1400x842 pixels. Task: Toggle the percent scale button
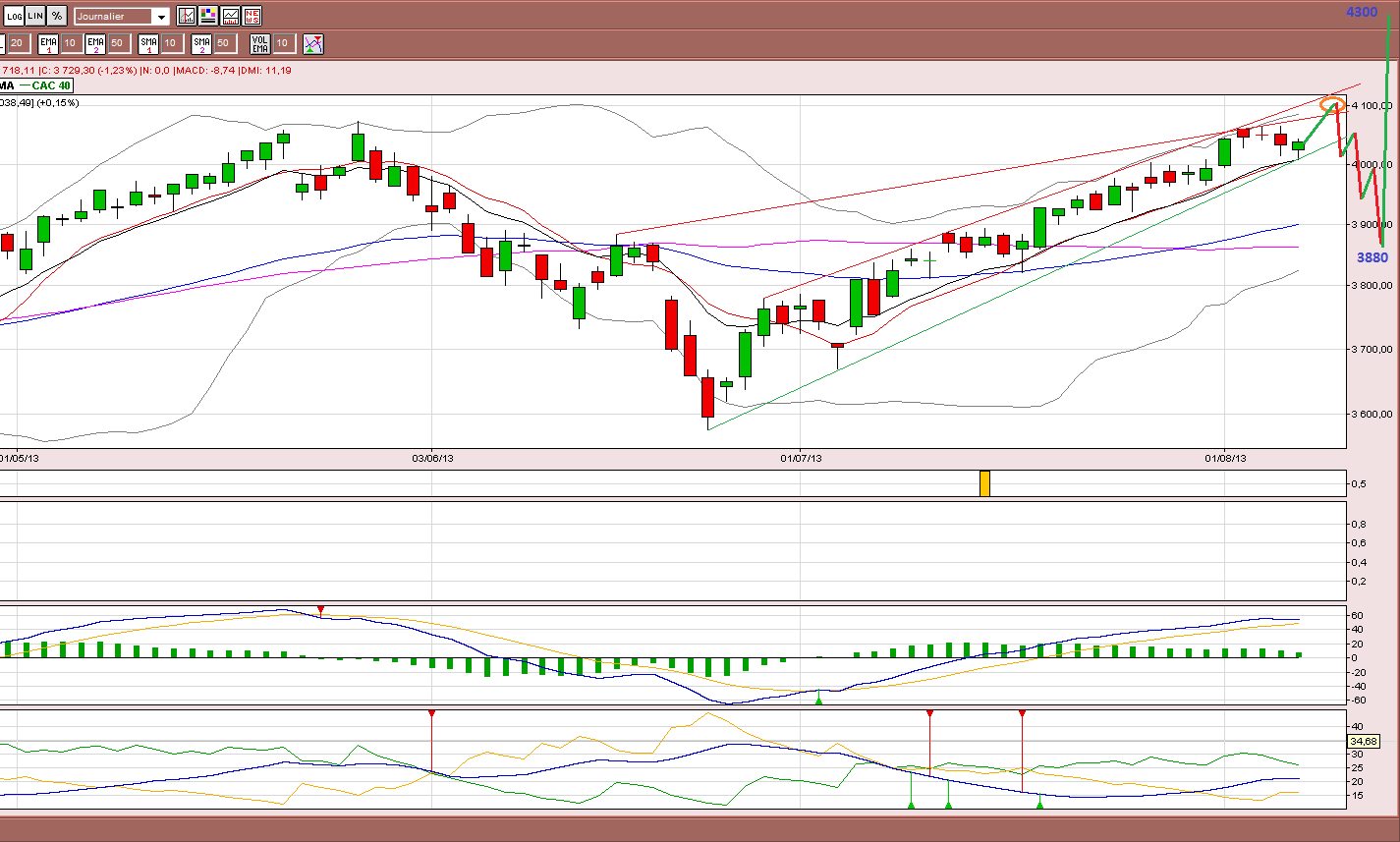(57, 16)
